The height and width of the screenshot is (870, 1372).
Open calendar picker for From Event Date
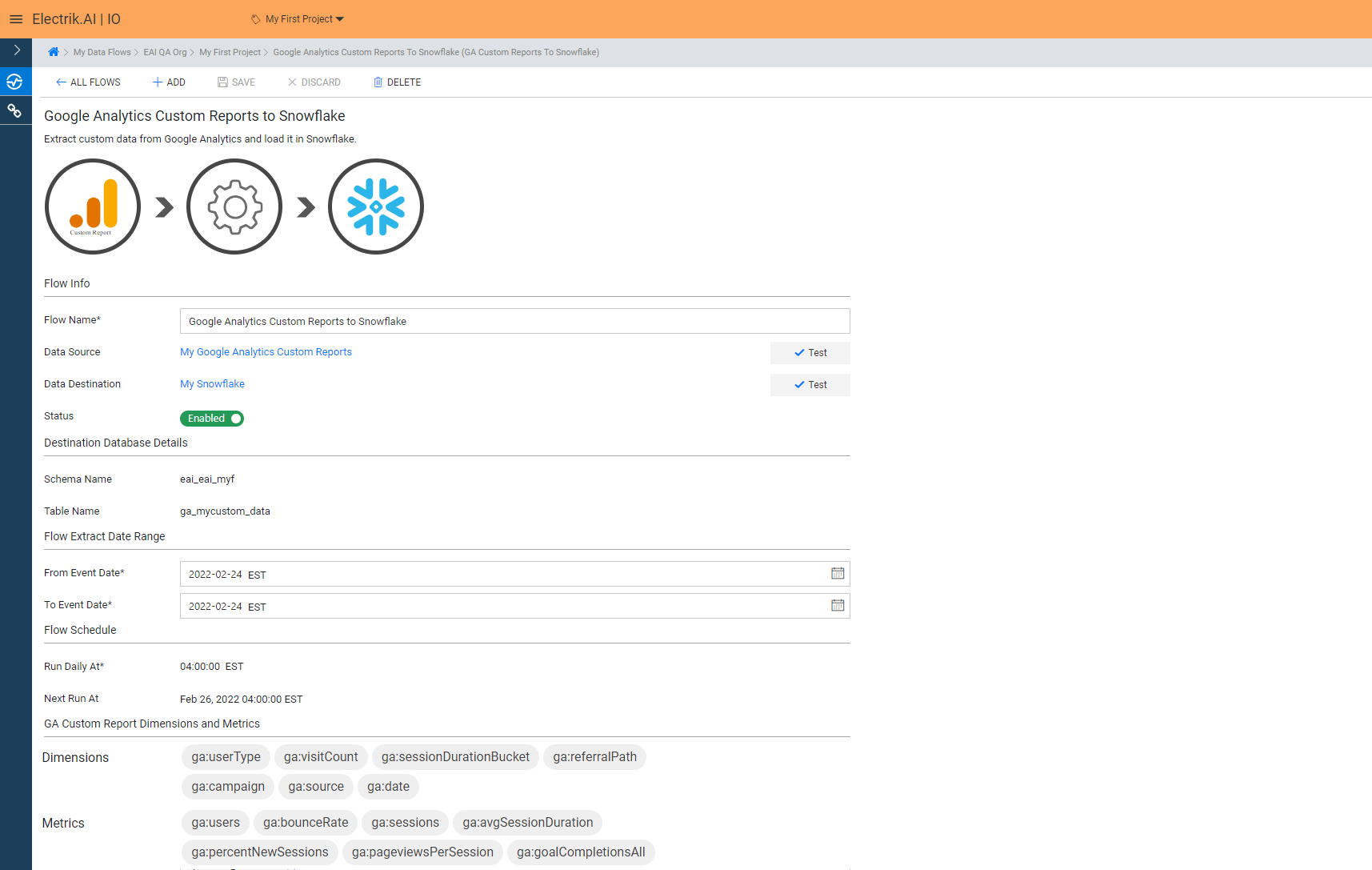(x=837, y=573)
